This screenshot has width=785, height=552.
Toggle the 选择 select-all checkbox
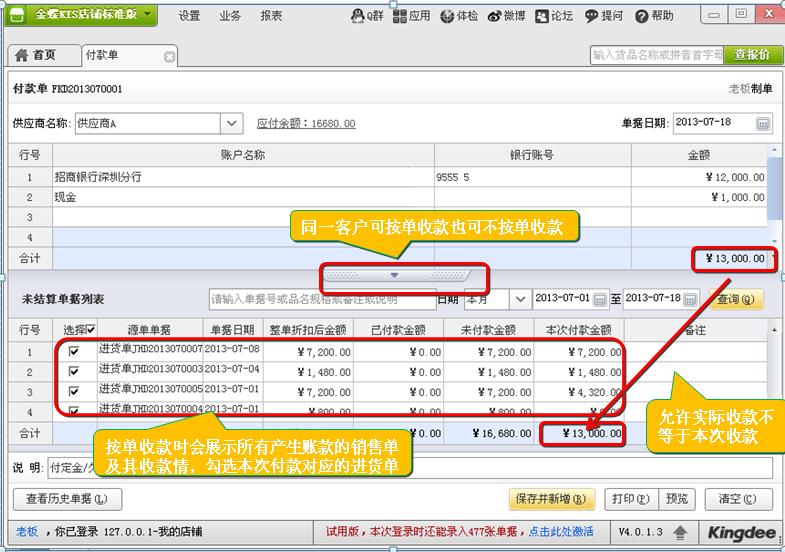(91, 329)
